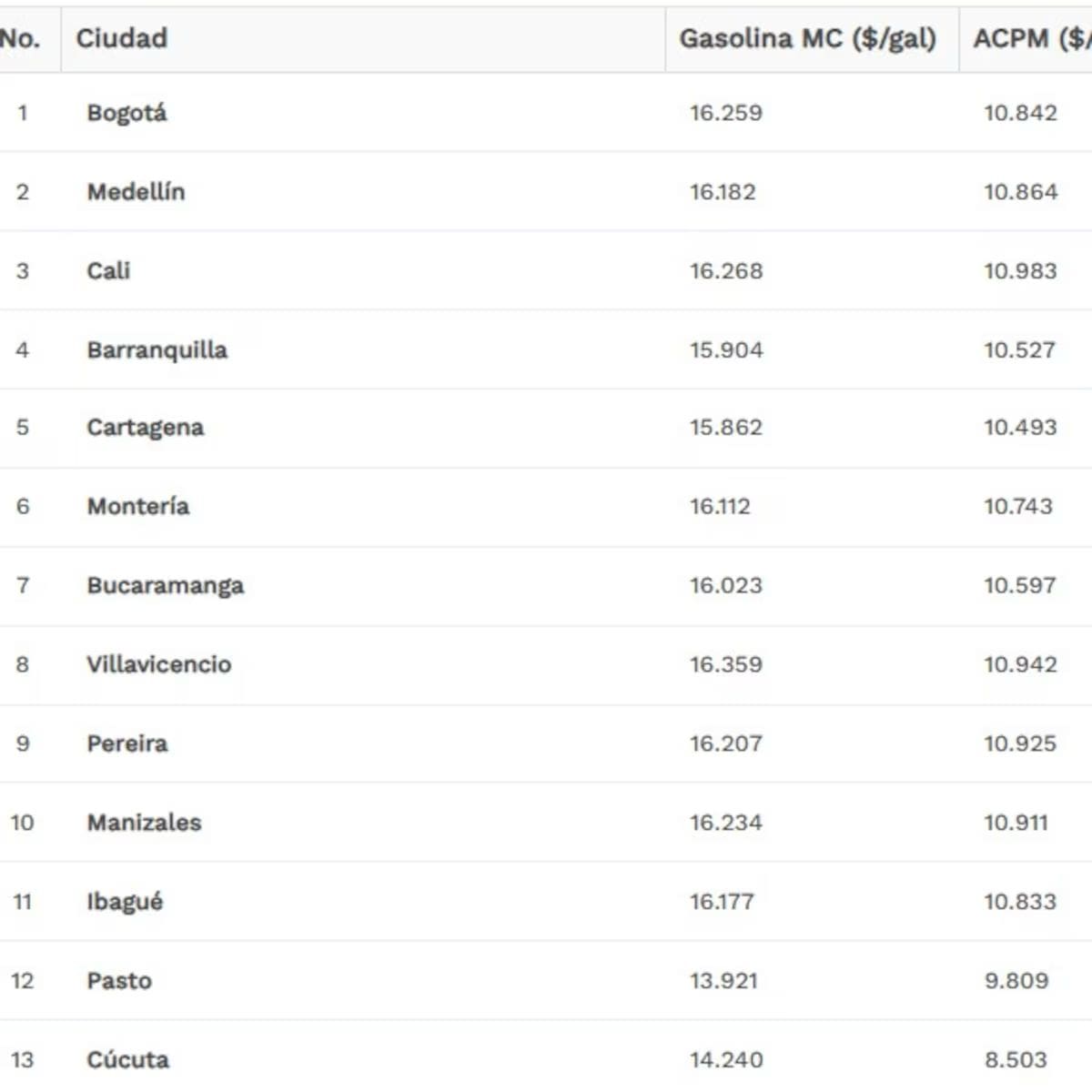Select the Montería city cell

pyautogui.click(x=137, y=507)
